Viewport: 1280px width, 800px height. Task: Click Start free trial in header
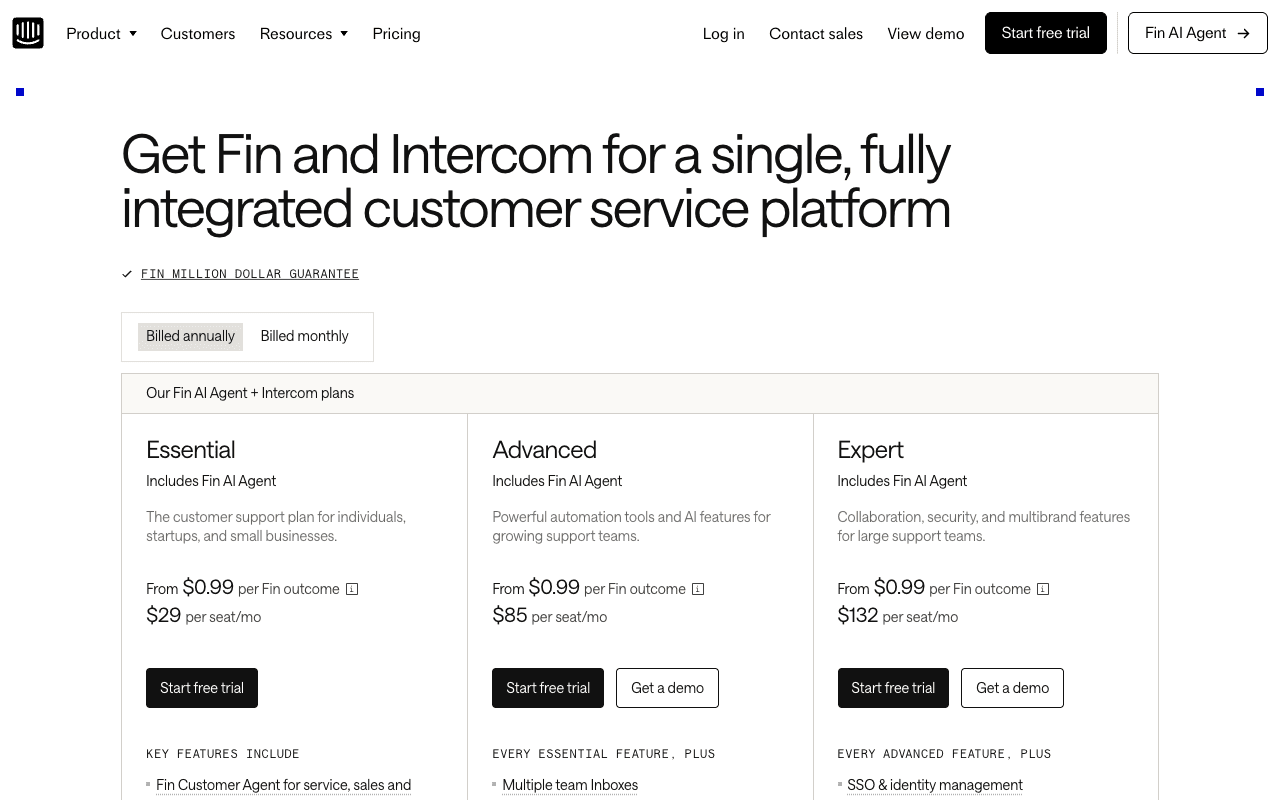[x=1046, y=33]
